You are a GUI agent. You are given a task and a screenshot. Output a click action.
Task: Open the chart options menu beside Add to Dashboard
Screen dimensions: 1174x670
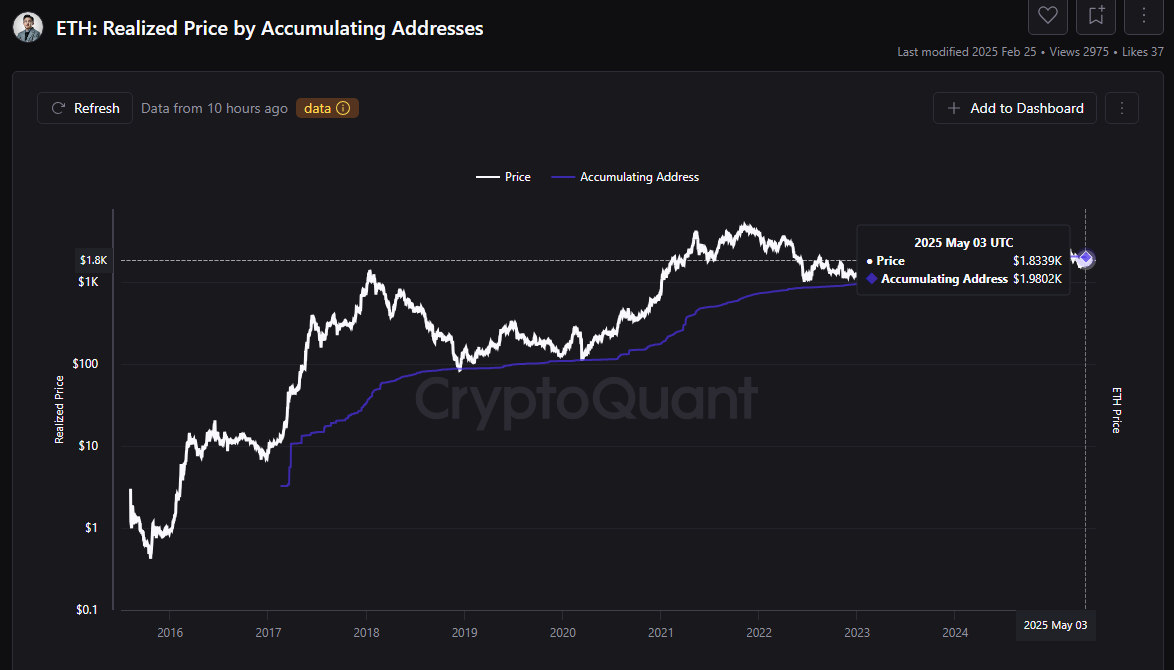1121,107
